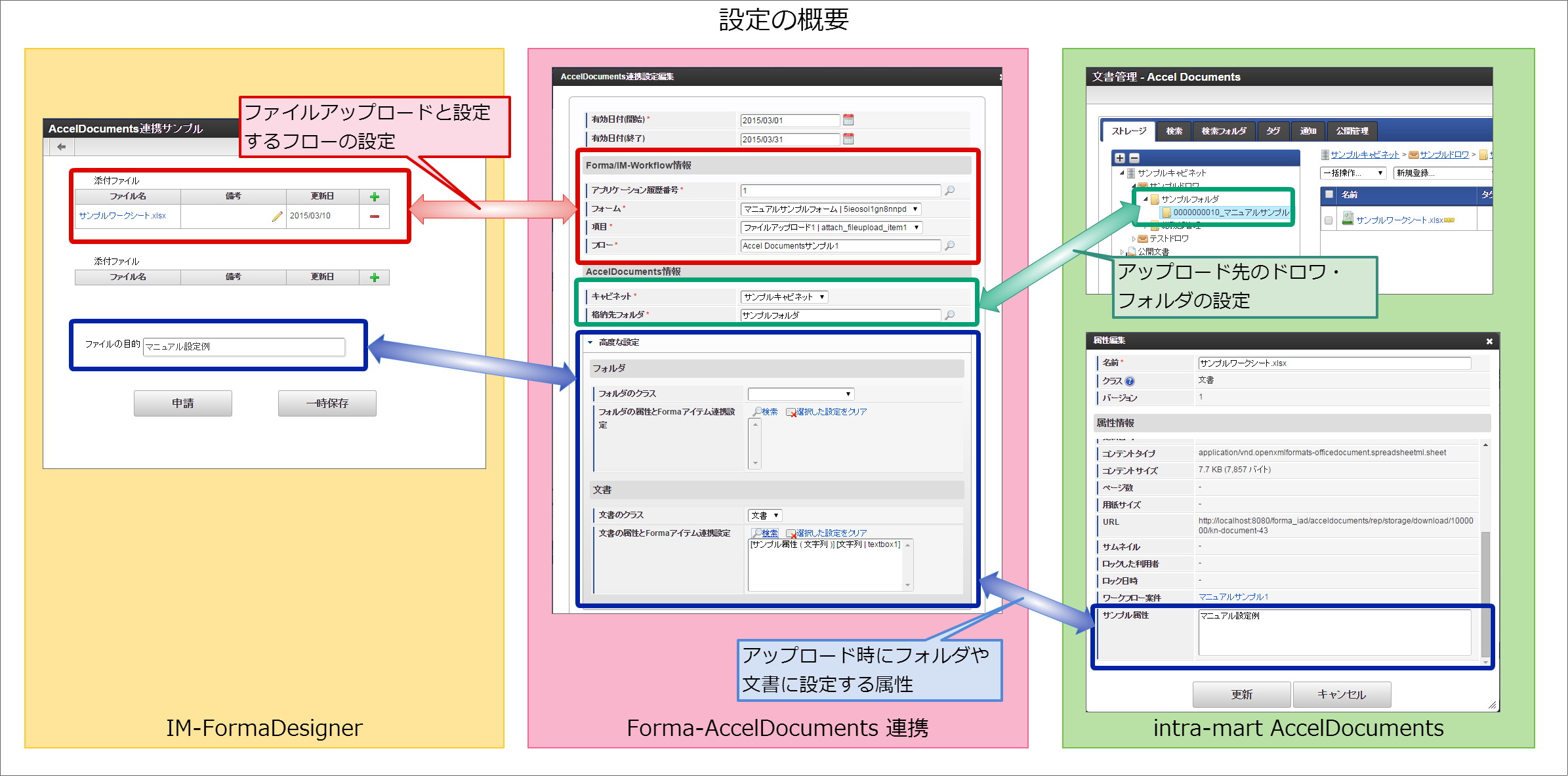The height and width of the screenshot is (776, 1568).
Task: Switch to the 公開管理 tab
Action: coord(1352,131)
